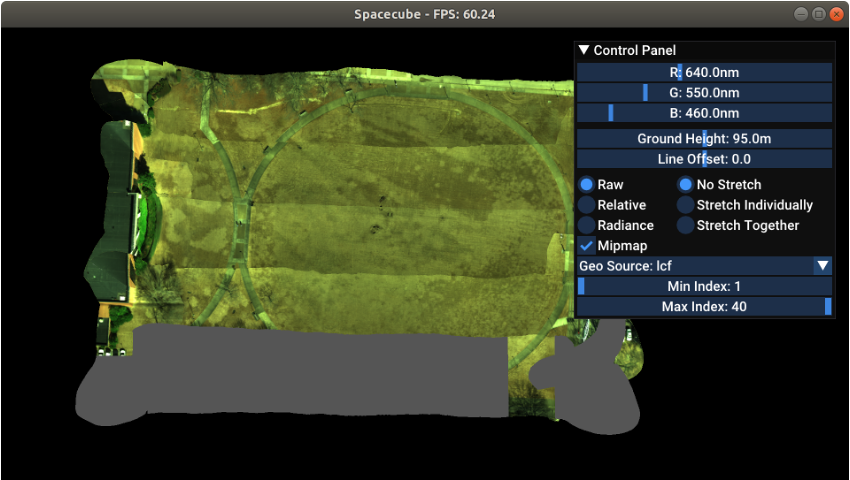The image size is (850, 480).
Task: Click the Line Offset slider
Action: pos(704,159)
